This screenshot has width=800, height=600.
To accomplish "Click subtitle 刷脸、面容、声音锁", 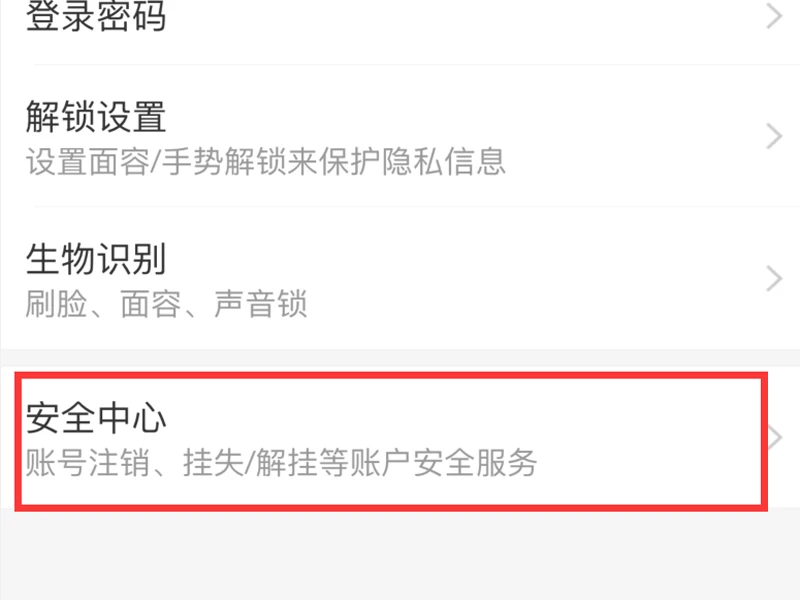I will tap(166, 304).
